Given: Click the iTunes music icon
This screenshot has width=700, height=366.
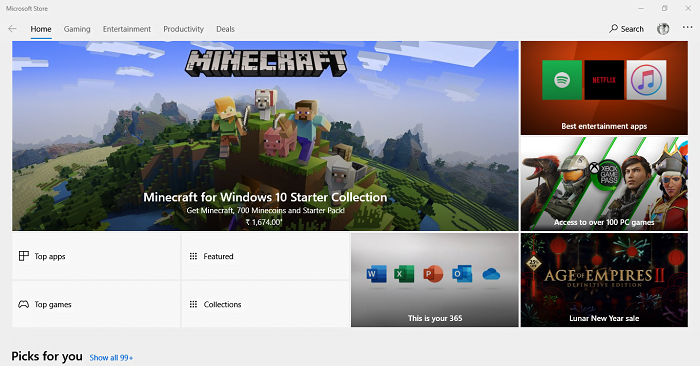Looking at the screenshot, I should 646,80.
